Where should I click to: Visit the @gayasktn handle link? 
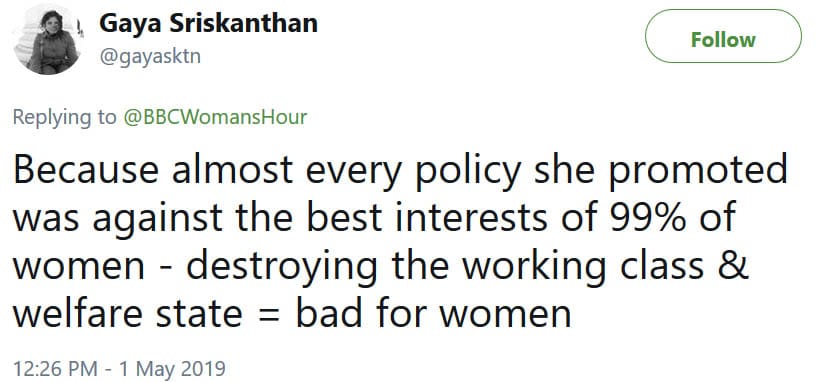[x=150, y=56]
